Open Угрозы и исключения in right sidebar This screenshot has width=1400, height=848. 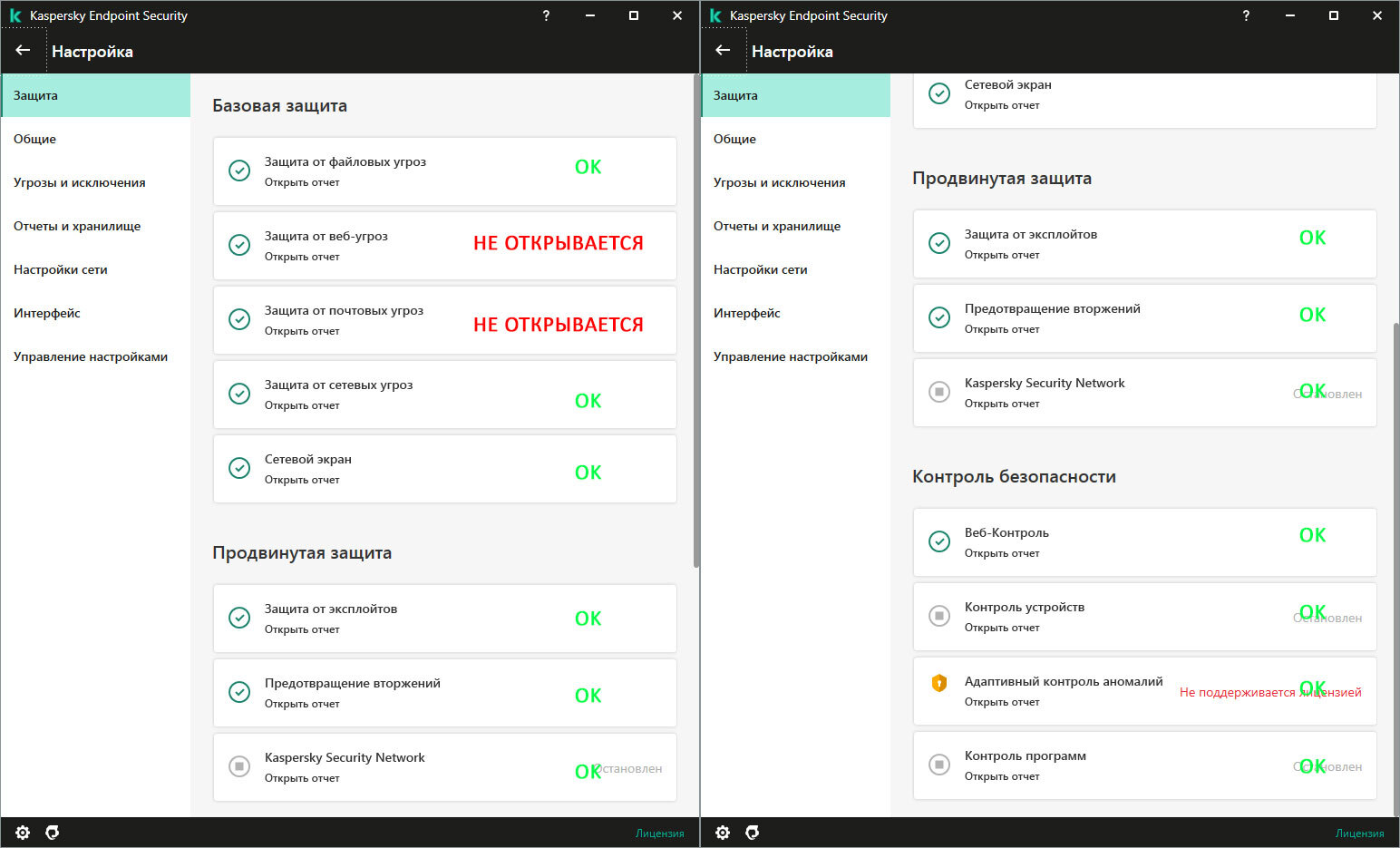[796, 182]
